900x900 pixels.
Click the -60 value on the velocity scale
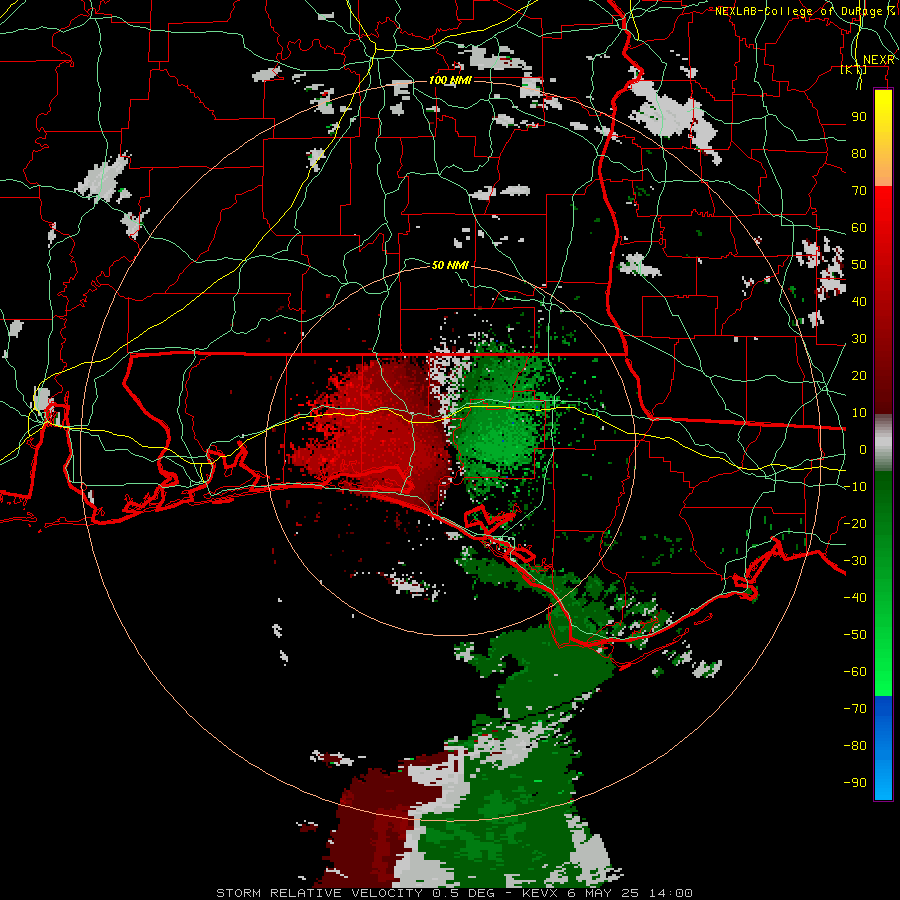coord(855,672)
